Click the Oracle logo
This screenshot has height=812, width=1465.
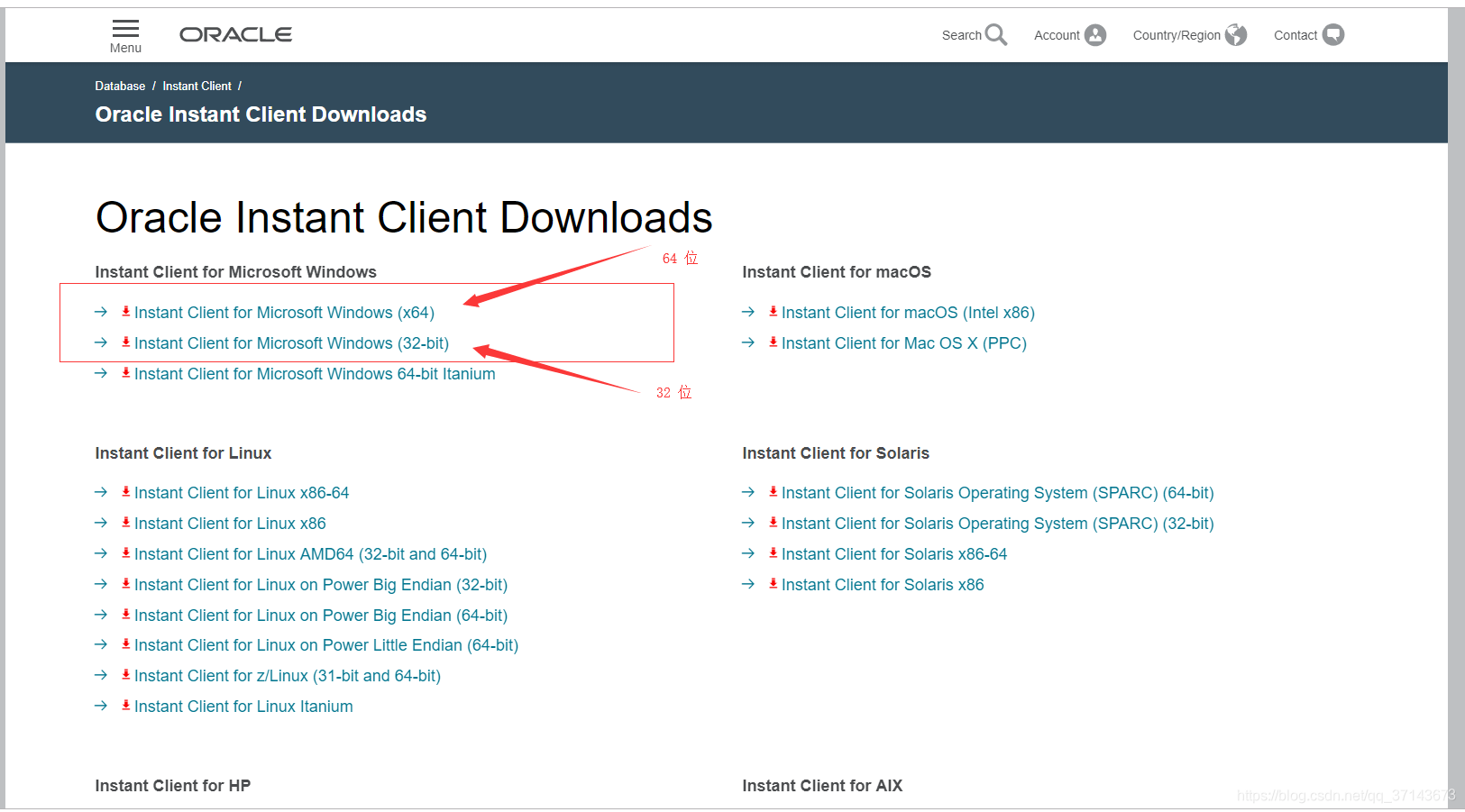click(235, 34)
